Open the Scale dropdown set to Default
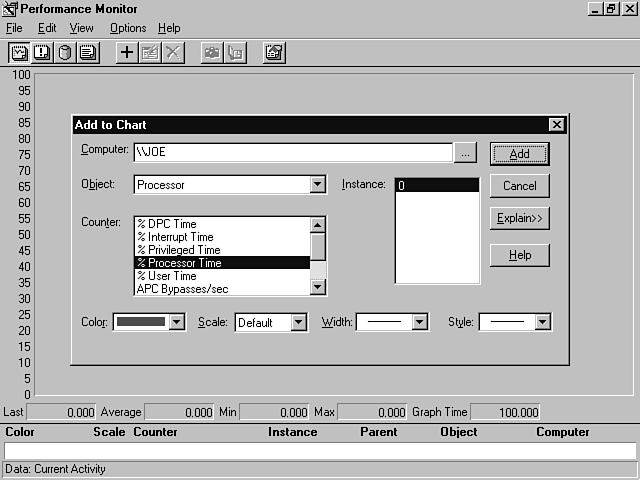Image resolution: width=640 pixels, height=480 pixels. point(298,322)
